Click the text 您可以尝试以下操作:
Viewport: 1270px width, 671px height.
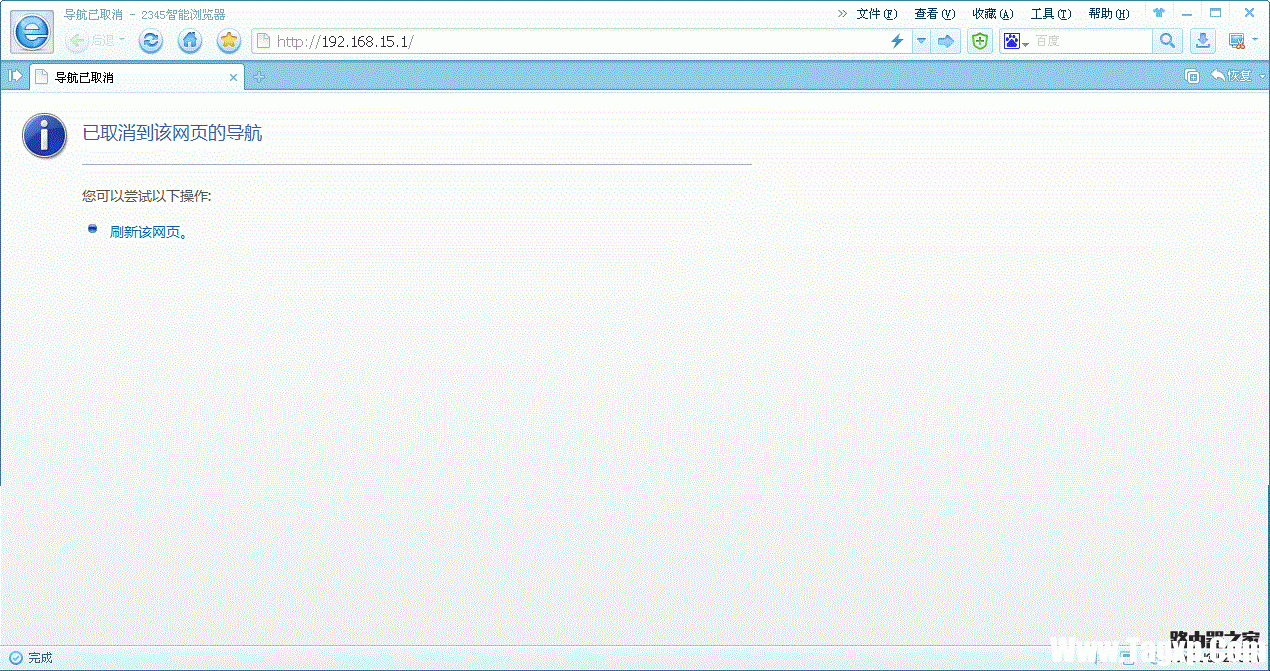coord(147,196)
